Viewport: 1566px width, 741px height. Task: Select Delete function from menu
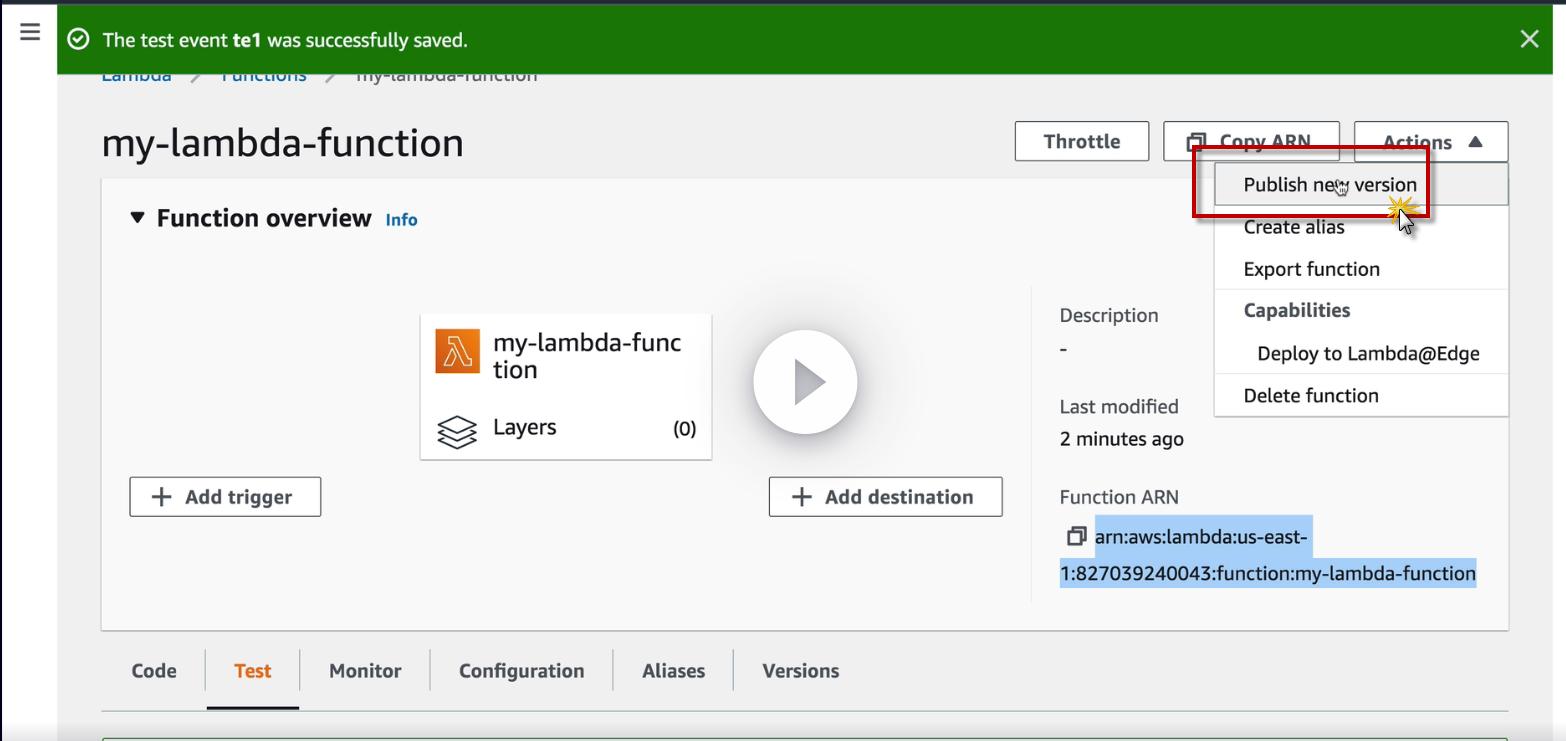(1361, 395)
